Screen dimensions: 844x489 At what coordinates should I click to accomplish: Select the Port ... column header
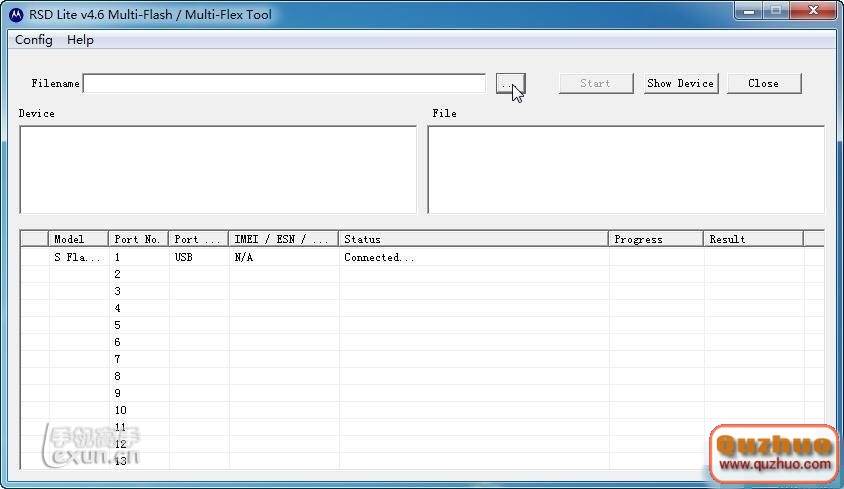coord(199,239)
